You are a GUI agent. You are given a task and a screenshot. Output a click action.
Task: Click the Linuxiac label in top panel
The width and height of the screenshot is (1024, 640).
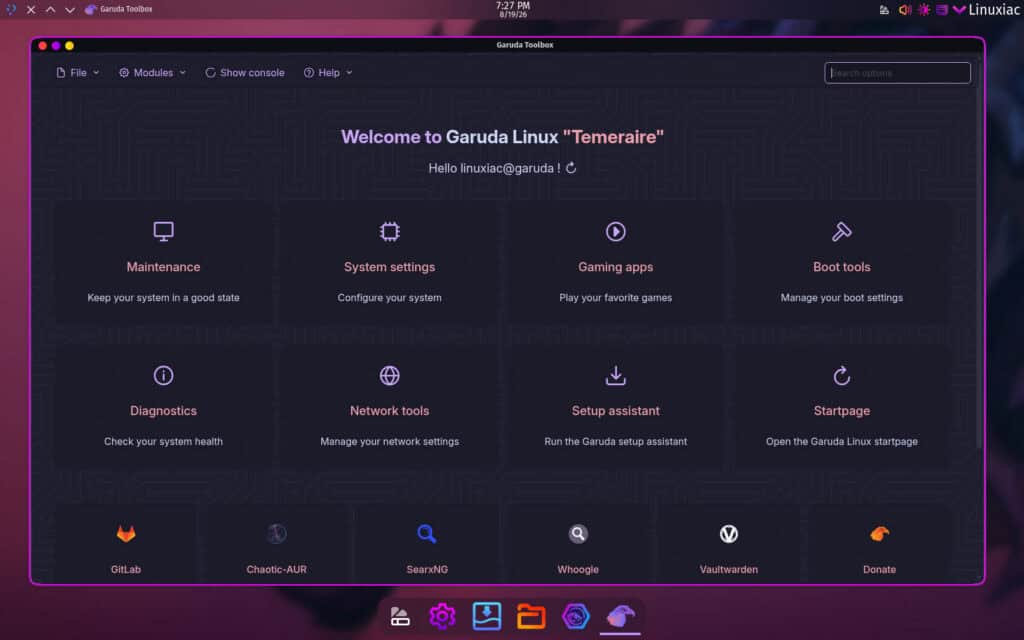pos(994,10)
